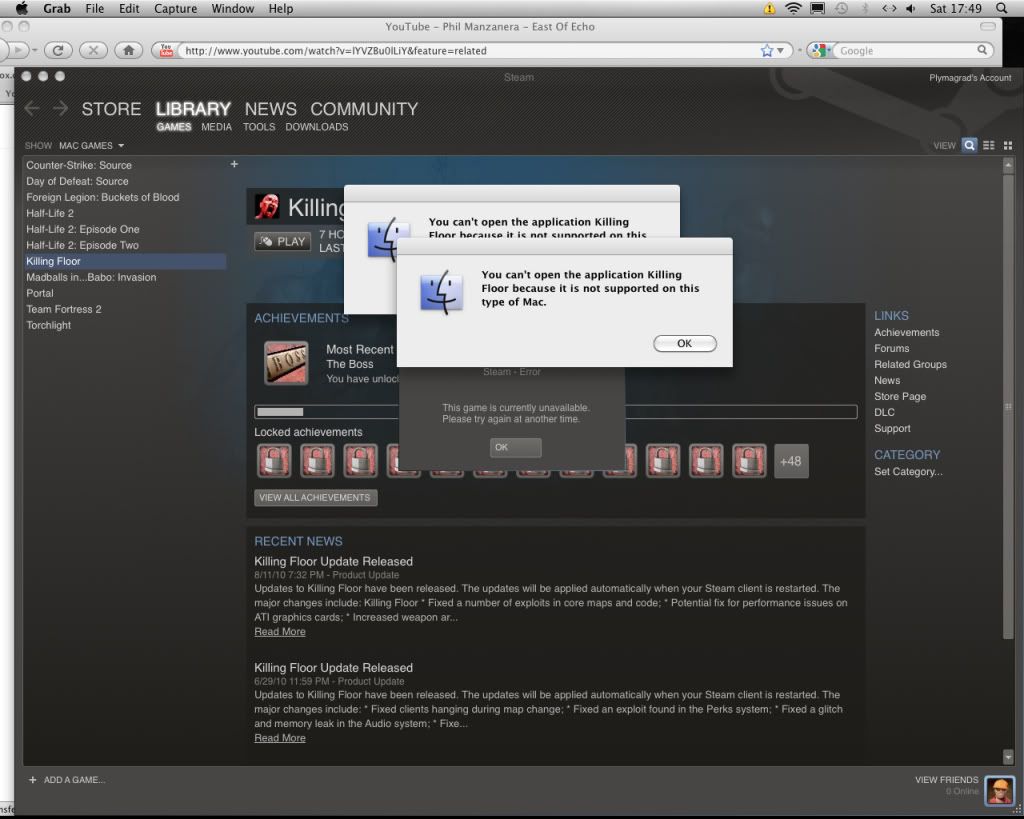Click the plus icon beside Counter-Strike: Source
Image resolution: width=1024 pixels, height=819 pixels.
click(x=234, y=164)
